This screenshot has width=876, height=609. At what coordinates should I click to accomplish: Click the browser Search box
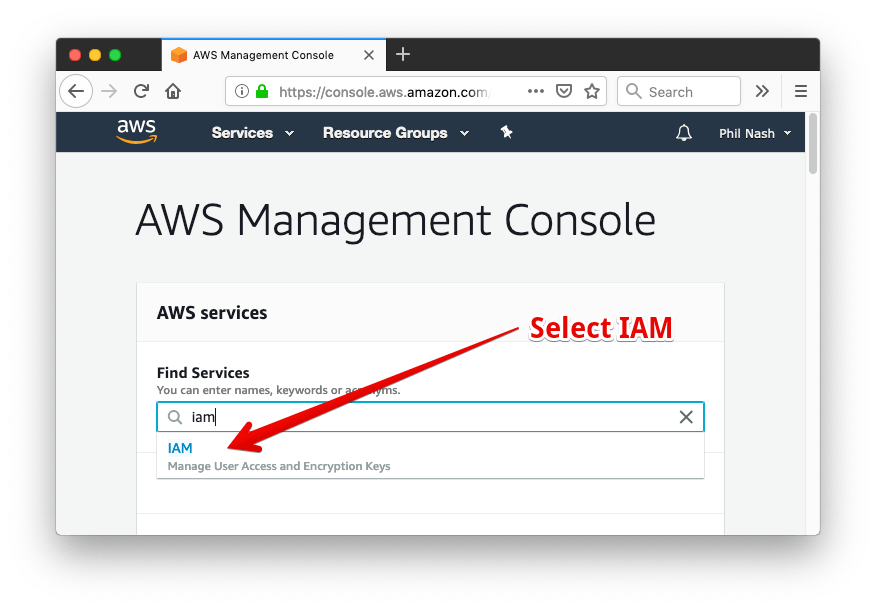679,91
